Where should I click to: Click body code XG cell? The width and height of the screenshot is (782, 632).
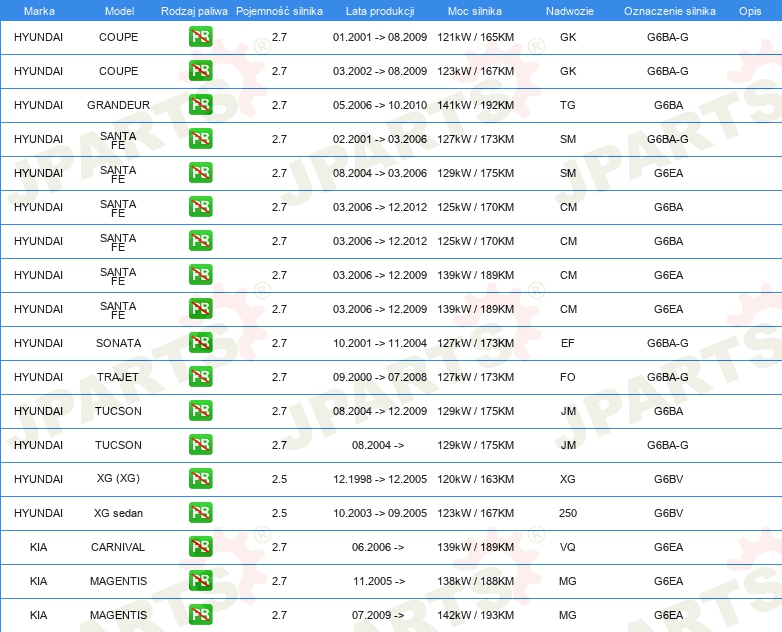[568, 479]
